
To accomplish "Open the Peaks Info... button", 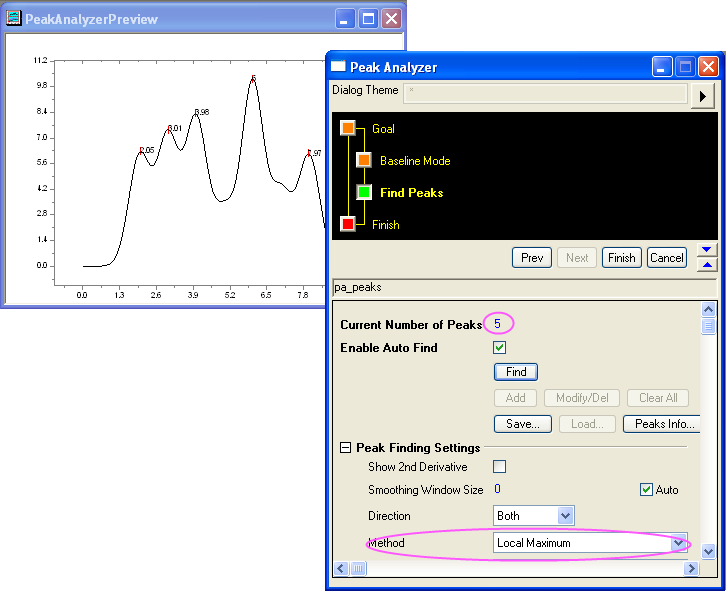I will point(659,424).
